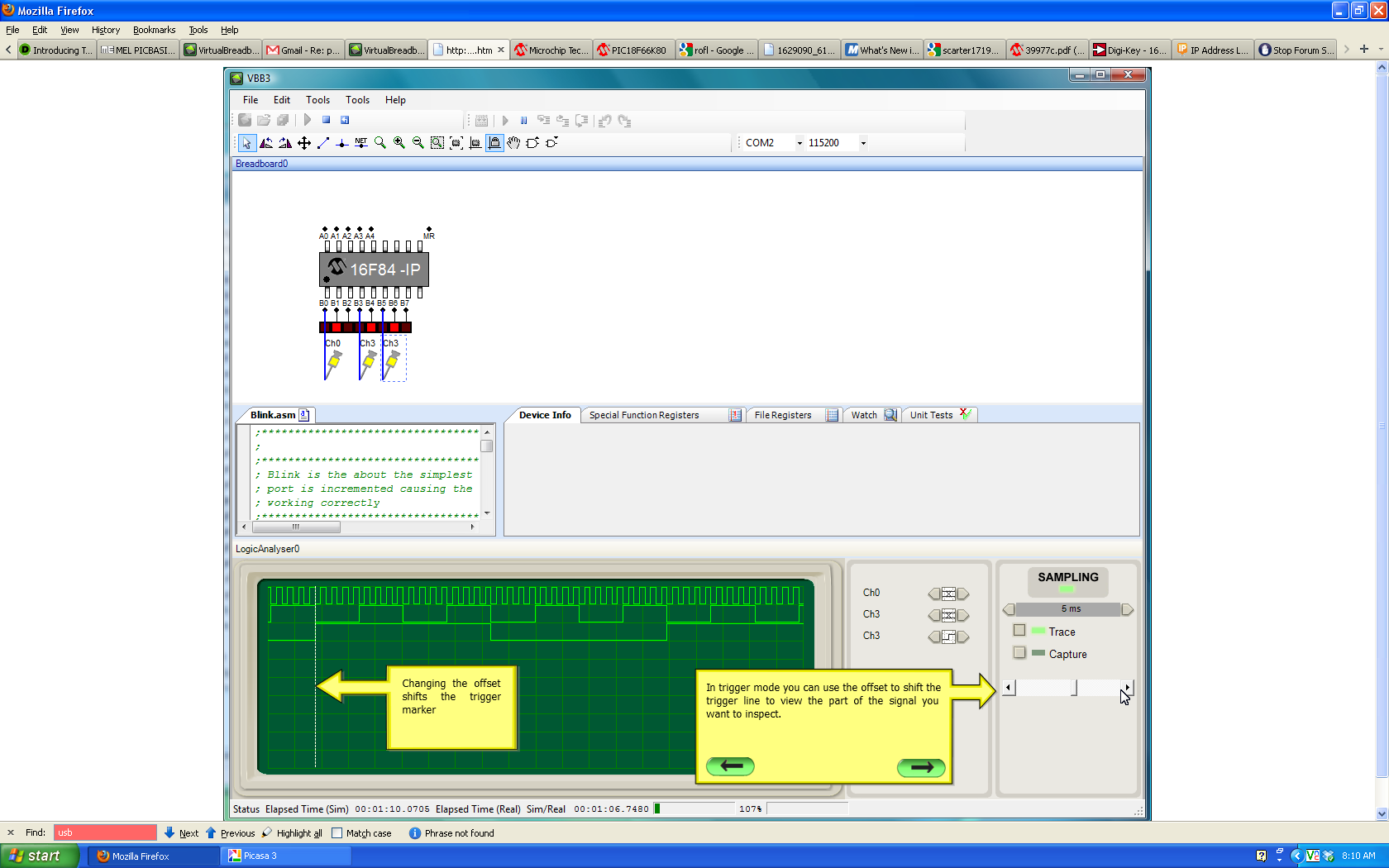Viewport: 1389px width, 868px height.
Task: Enable the Trace checkbox
Action: [1019, 631]
